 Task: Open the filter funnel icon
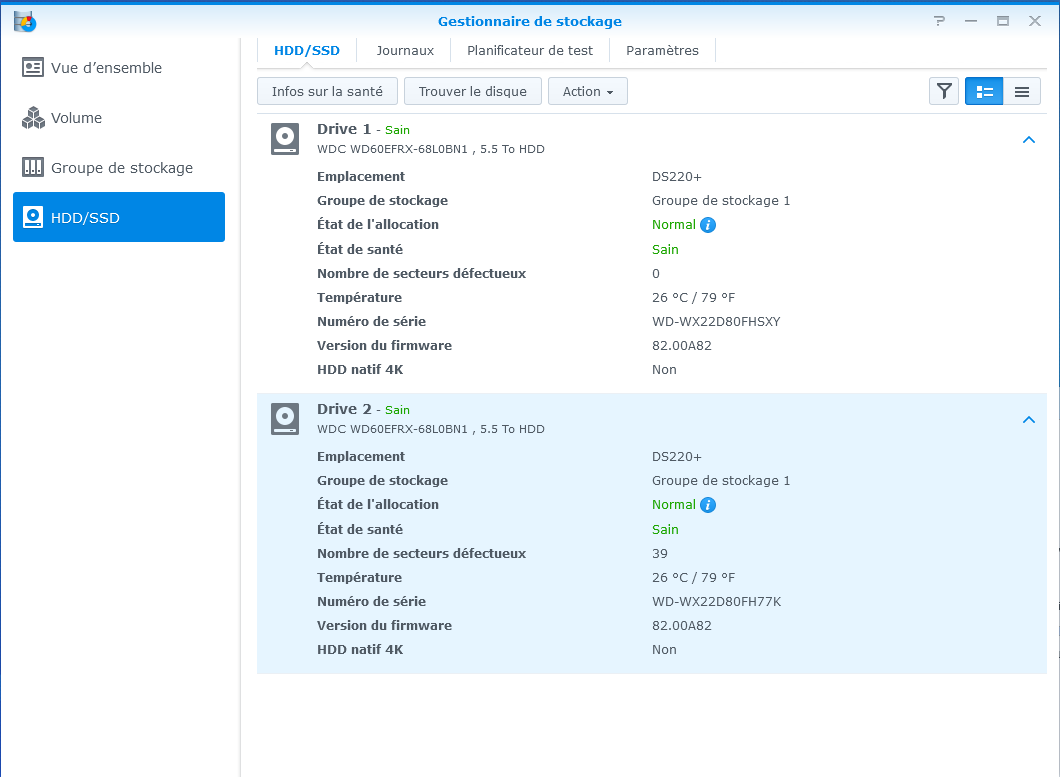(943, 92)
